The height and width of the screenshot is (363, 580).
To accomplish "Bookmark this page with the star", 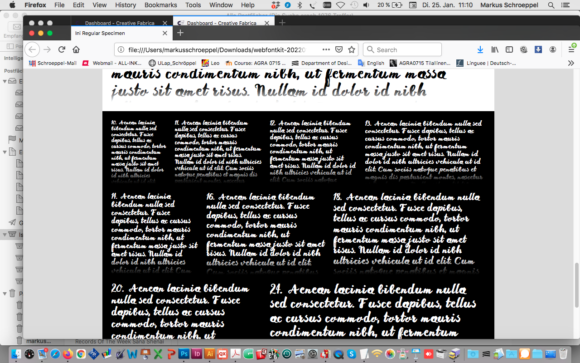I will coord(351,50).
